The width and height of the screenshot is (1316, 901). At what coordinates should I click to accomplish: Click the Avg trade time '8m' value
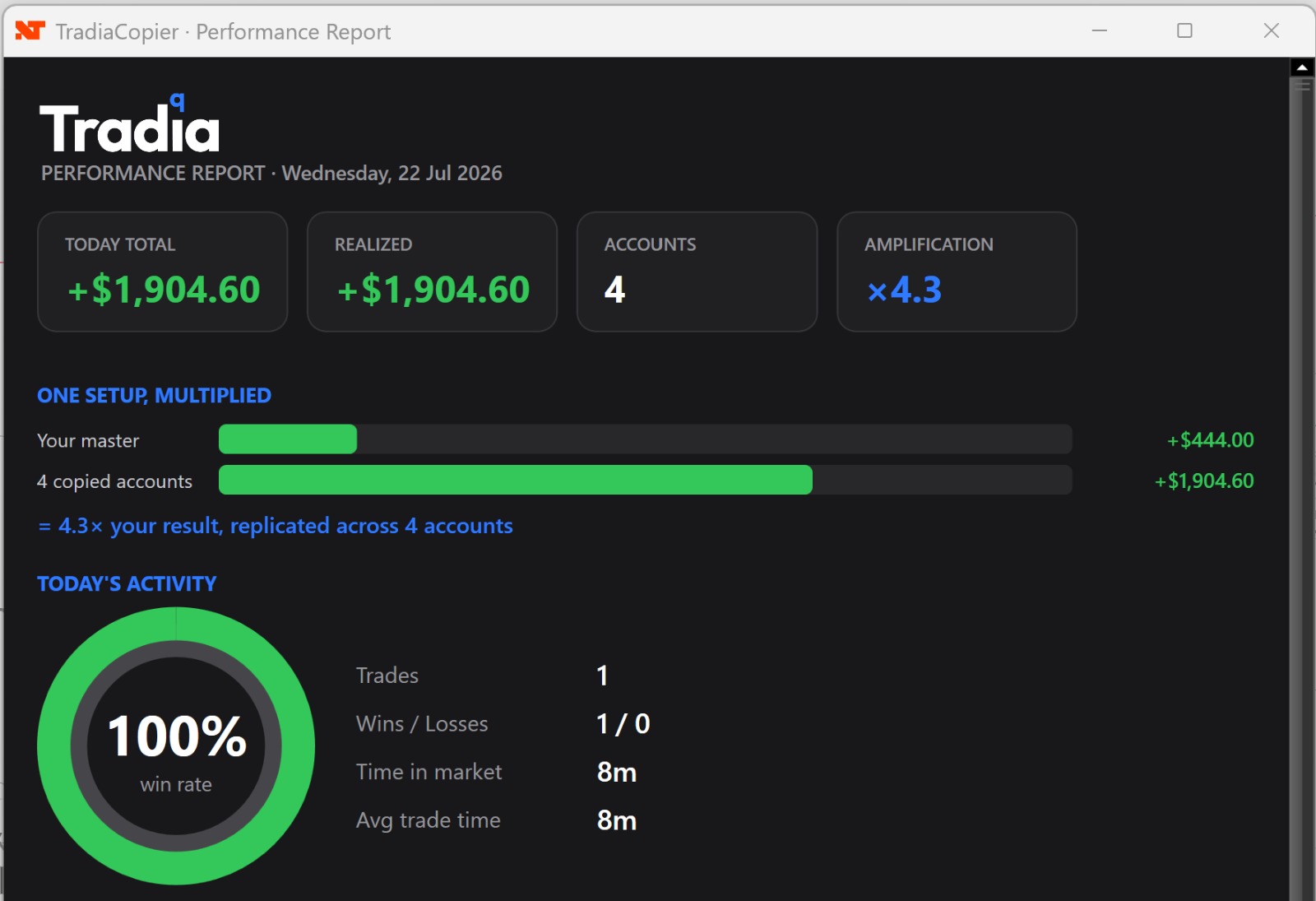point(617,820)
